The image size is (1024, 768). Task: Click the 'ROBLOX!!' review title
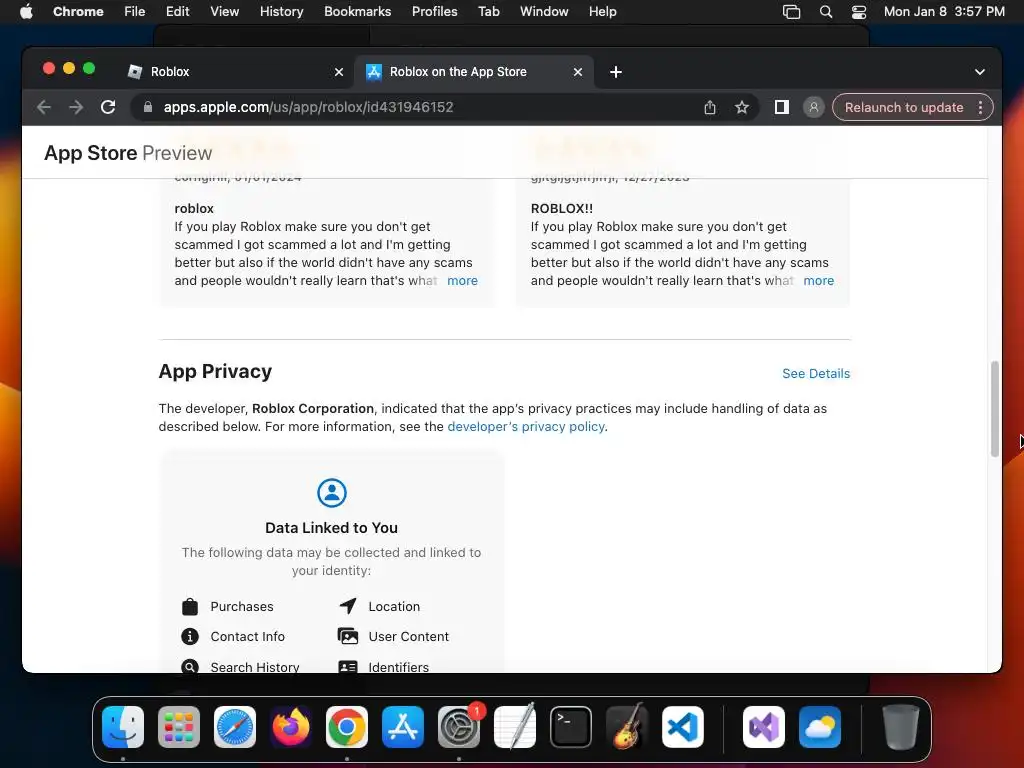[x=562, y=208]
